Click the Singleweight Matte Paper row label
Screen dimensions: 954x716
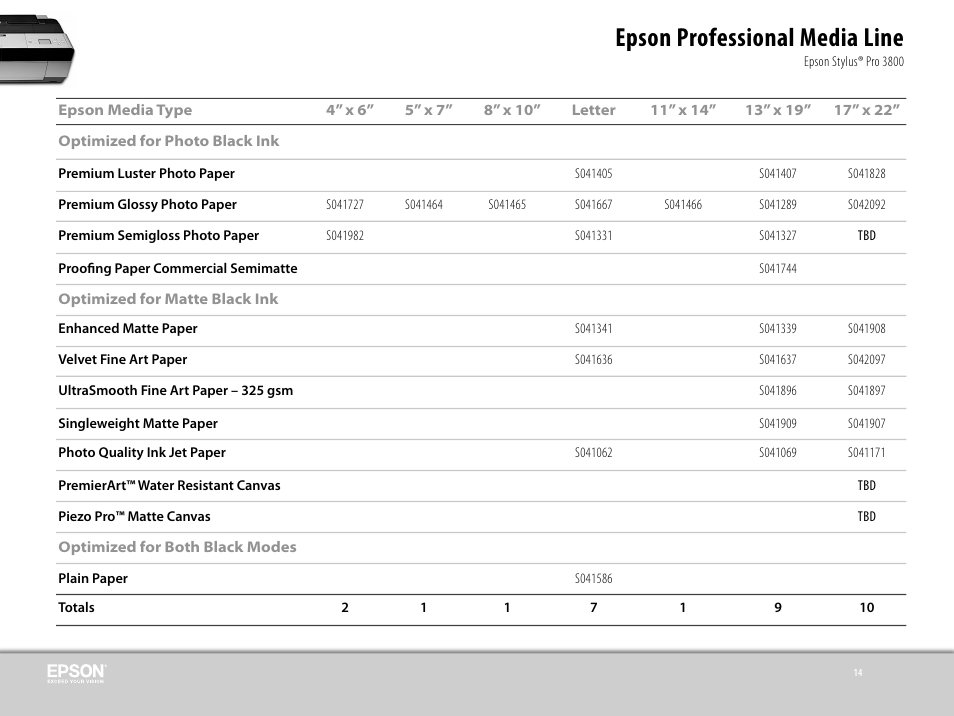[138, 423]
